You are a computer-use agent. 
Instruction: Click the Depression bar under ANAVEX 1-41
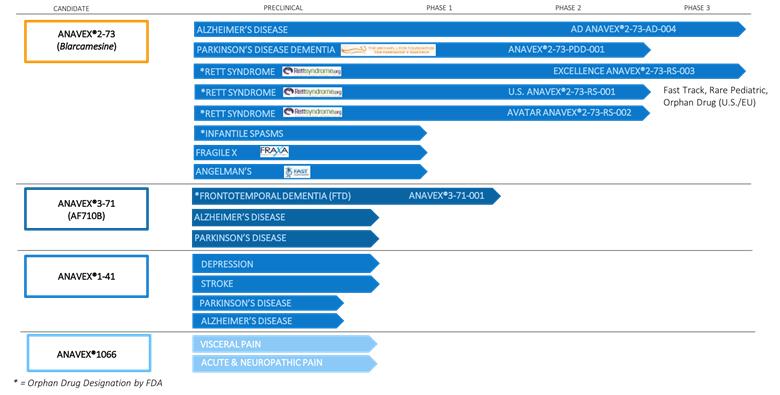[286, 264]
